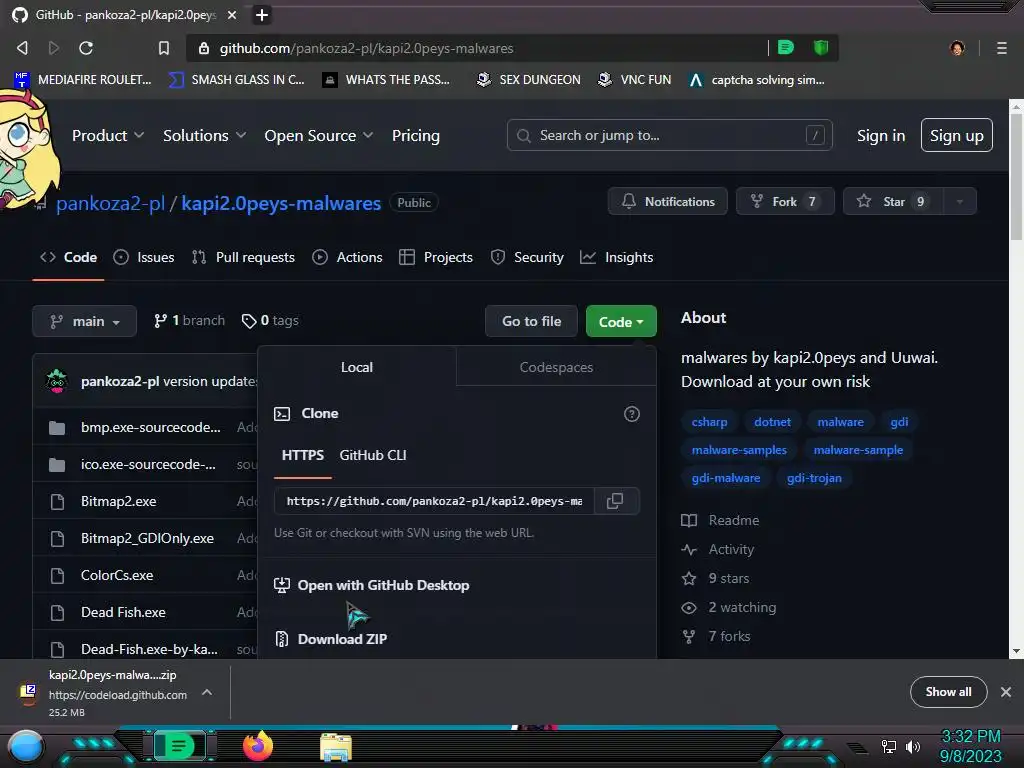Click the padlock site info icon

204,48
